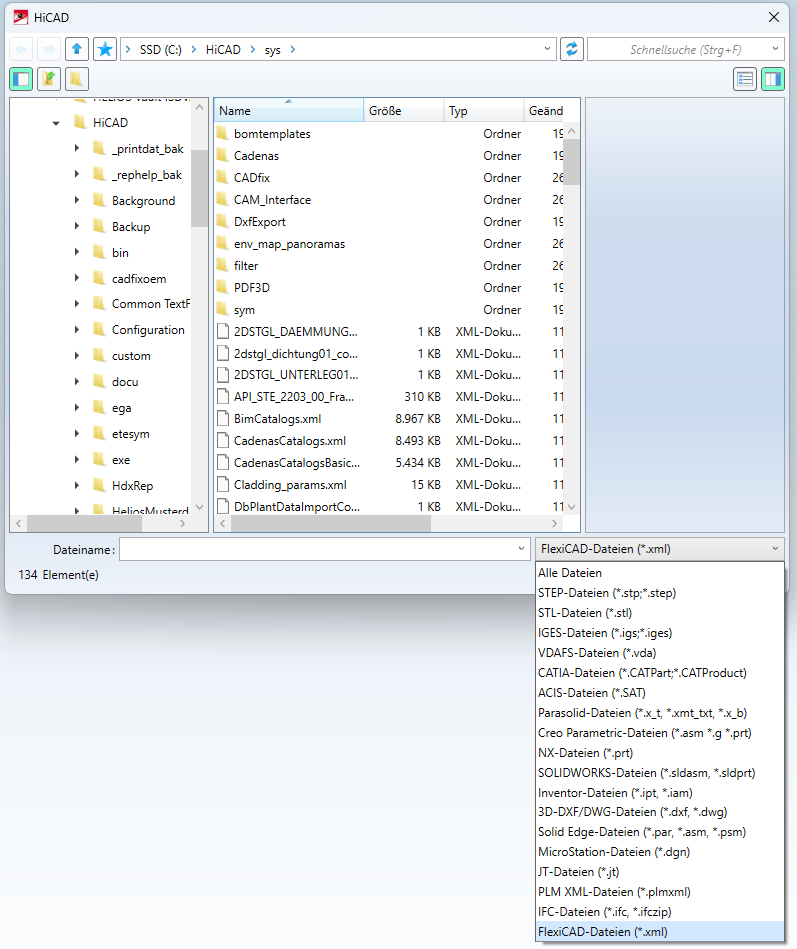Choose SOLIDWORKS-Dateien file filter
Image resolution: width=797 pixels, height=949 pixels.
(x=660, y=773)
